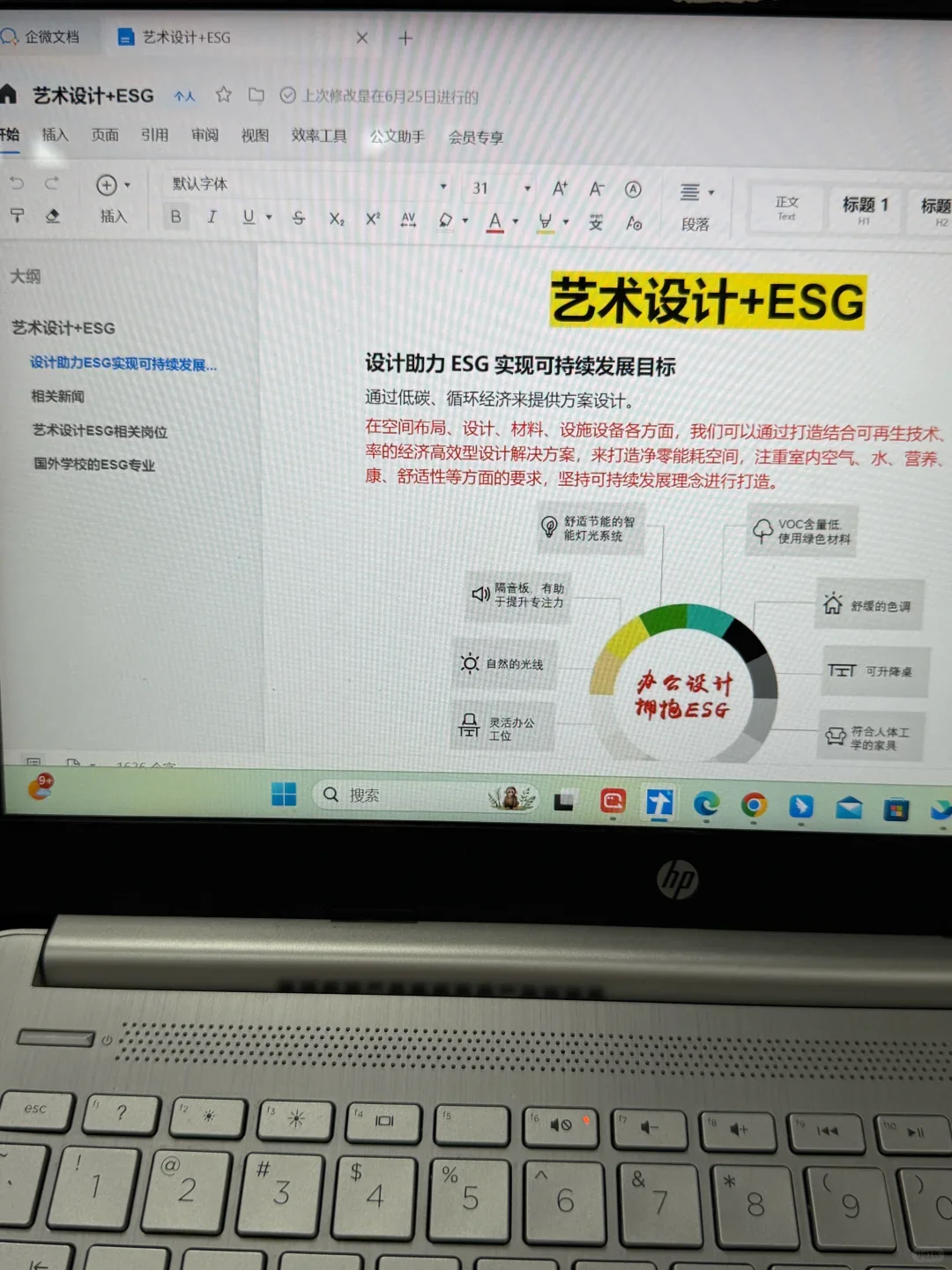Apply red font color button

[x=495, y=221]
